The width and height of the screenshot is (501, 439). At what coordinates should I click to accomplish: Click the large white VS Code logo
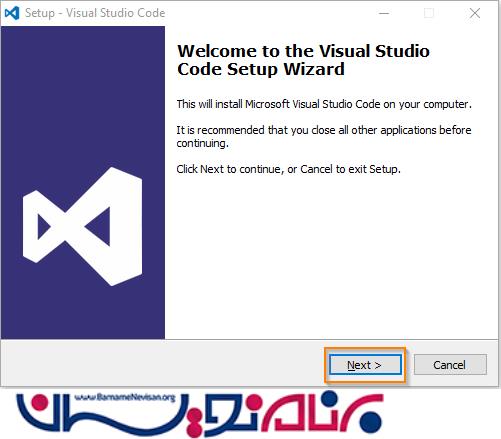[82, 227]
